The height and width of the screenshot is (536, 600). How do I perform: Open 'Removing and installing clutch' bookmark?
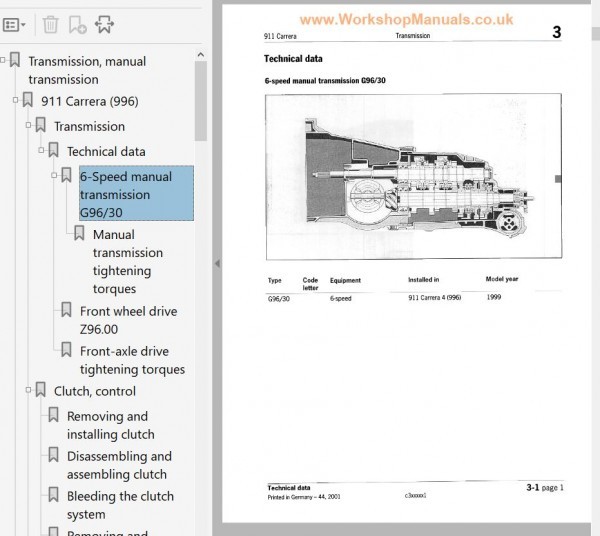tap(111, 425)
